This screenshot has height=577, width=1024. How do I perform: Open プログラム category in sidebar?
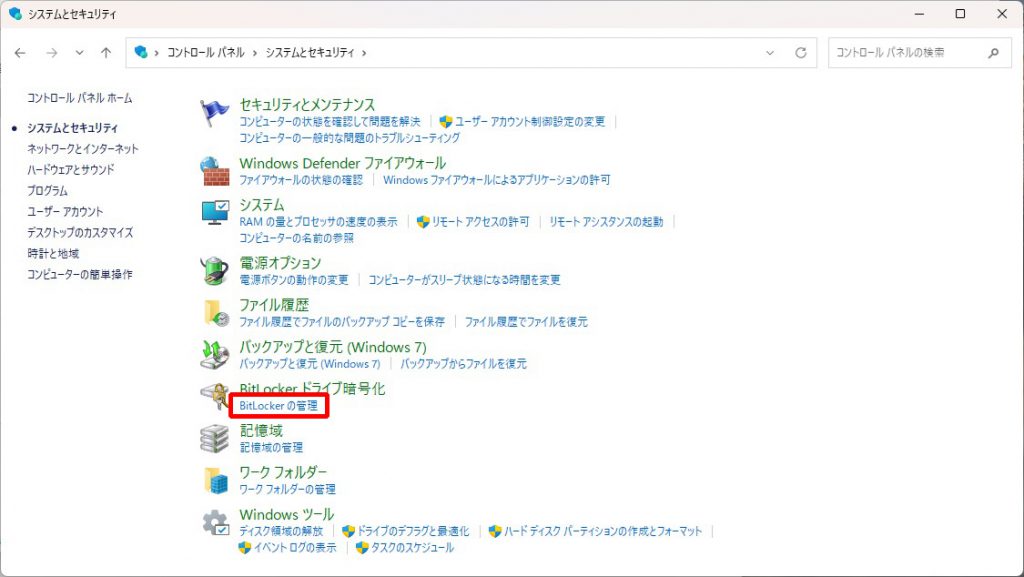pyautogui.click(x=47, y=191)
